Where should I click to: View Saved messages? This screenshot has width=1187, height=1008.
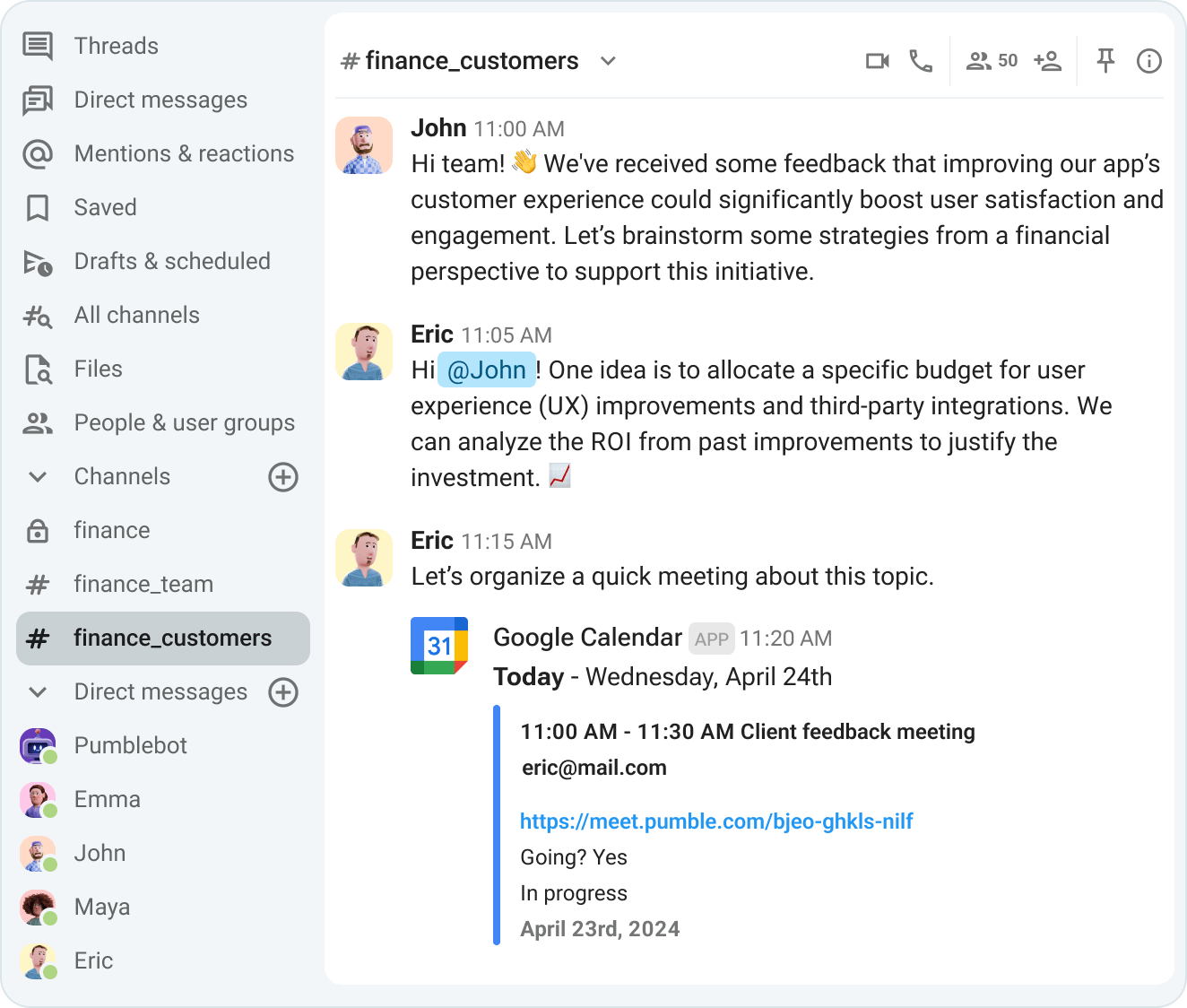(105, 207)
